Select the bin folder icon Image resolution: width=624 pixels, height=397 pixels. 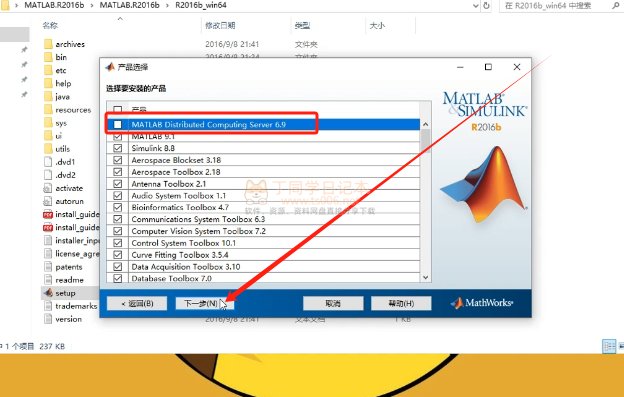click(x=48, y=57)
